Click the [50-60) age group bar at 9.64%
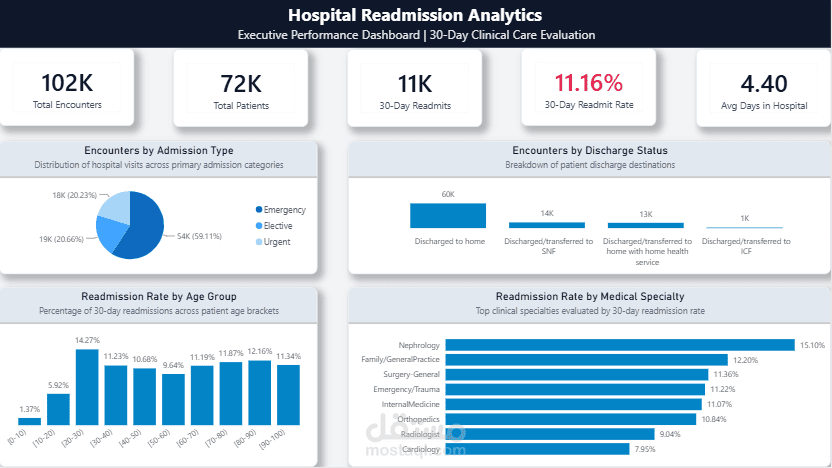 point(174,400)
